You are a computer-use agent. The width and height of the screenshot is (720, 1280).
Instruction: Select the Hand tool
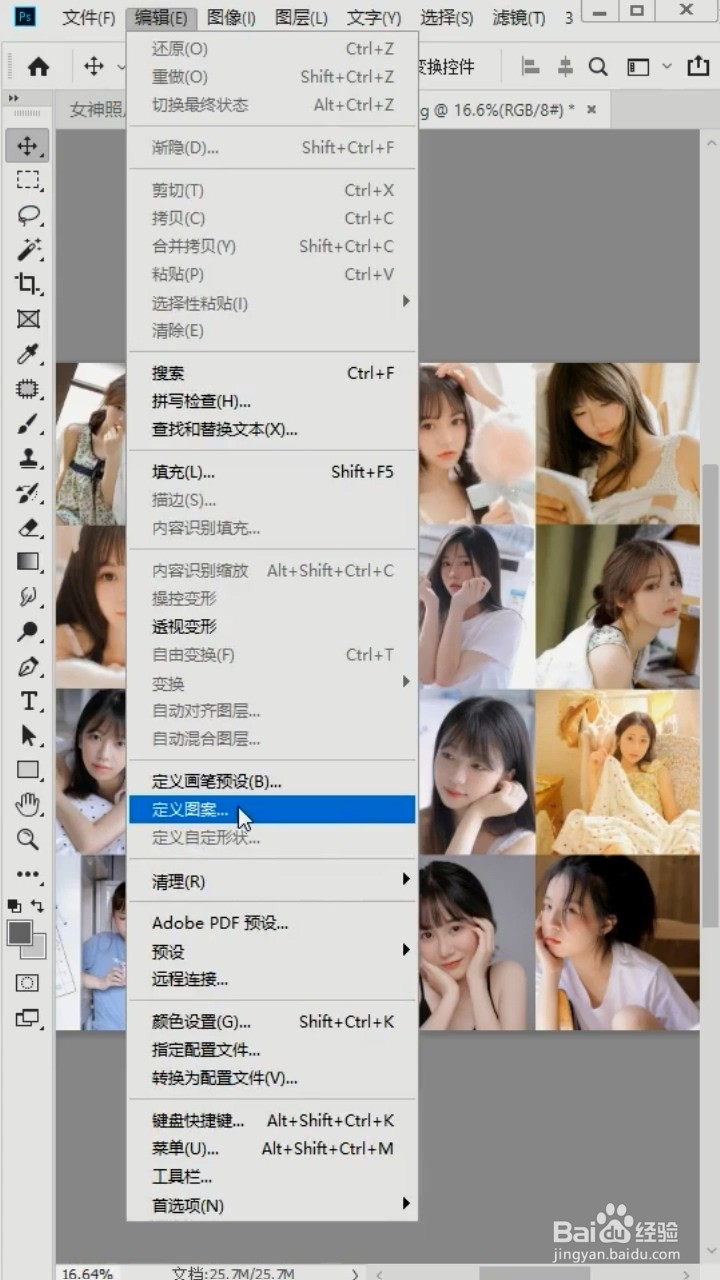(27, 804)
